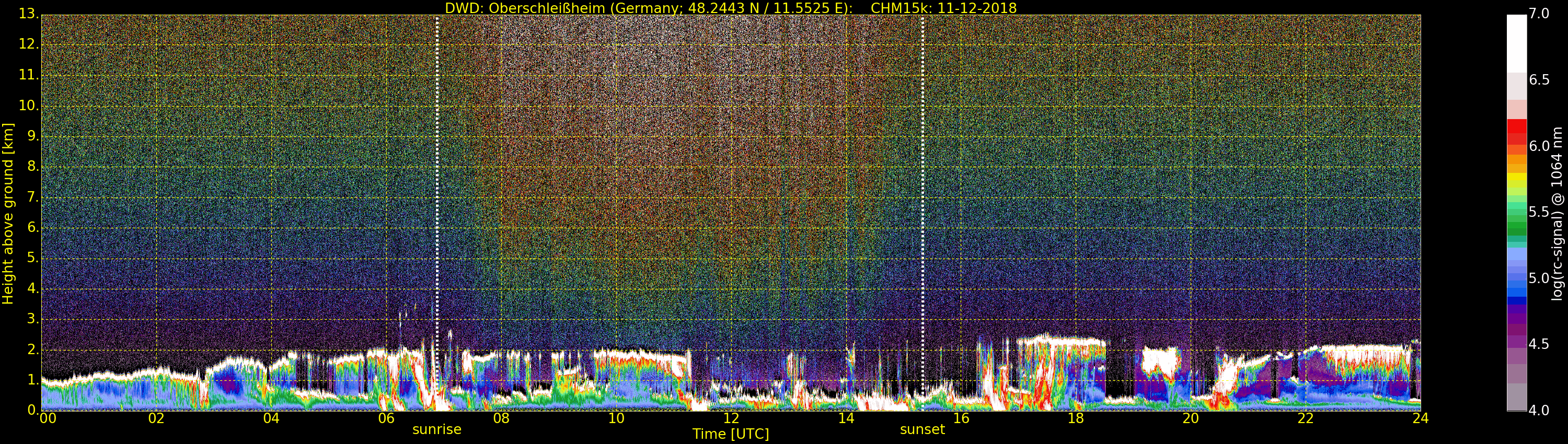Click the y-axis tick label '4.'
The height and width of the screenshot is (444, 1568).
(x=33, y=288)
